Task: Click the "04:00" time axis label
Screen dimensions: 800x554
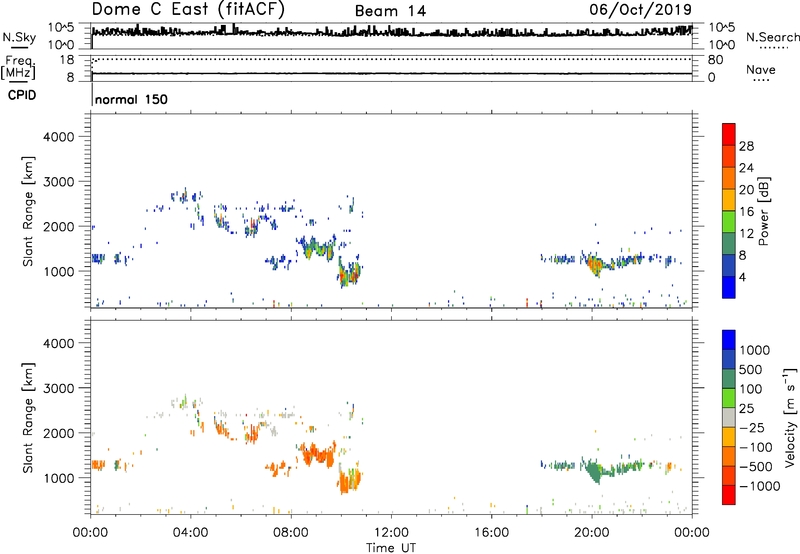Action: pyautogui.click(x=190, y=533)
